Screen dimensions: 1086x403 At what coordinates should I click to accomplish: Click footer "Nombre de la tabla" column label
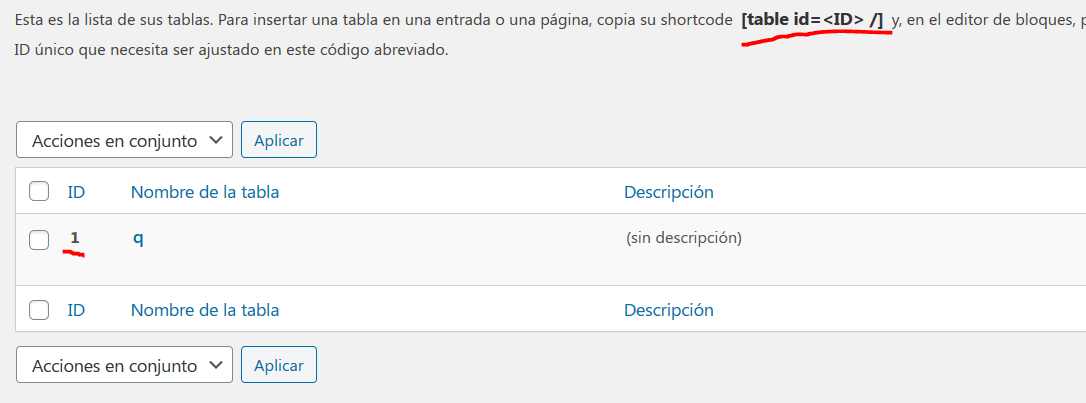click(x=205, y=310)
